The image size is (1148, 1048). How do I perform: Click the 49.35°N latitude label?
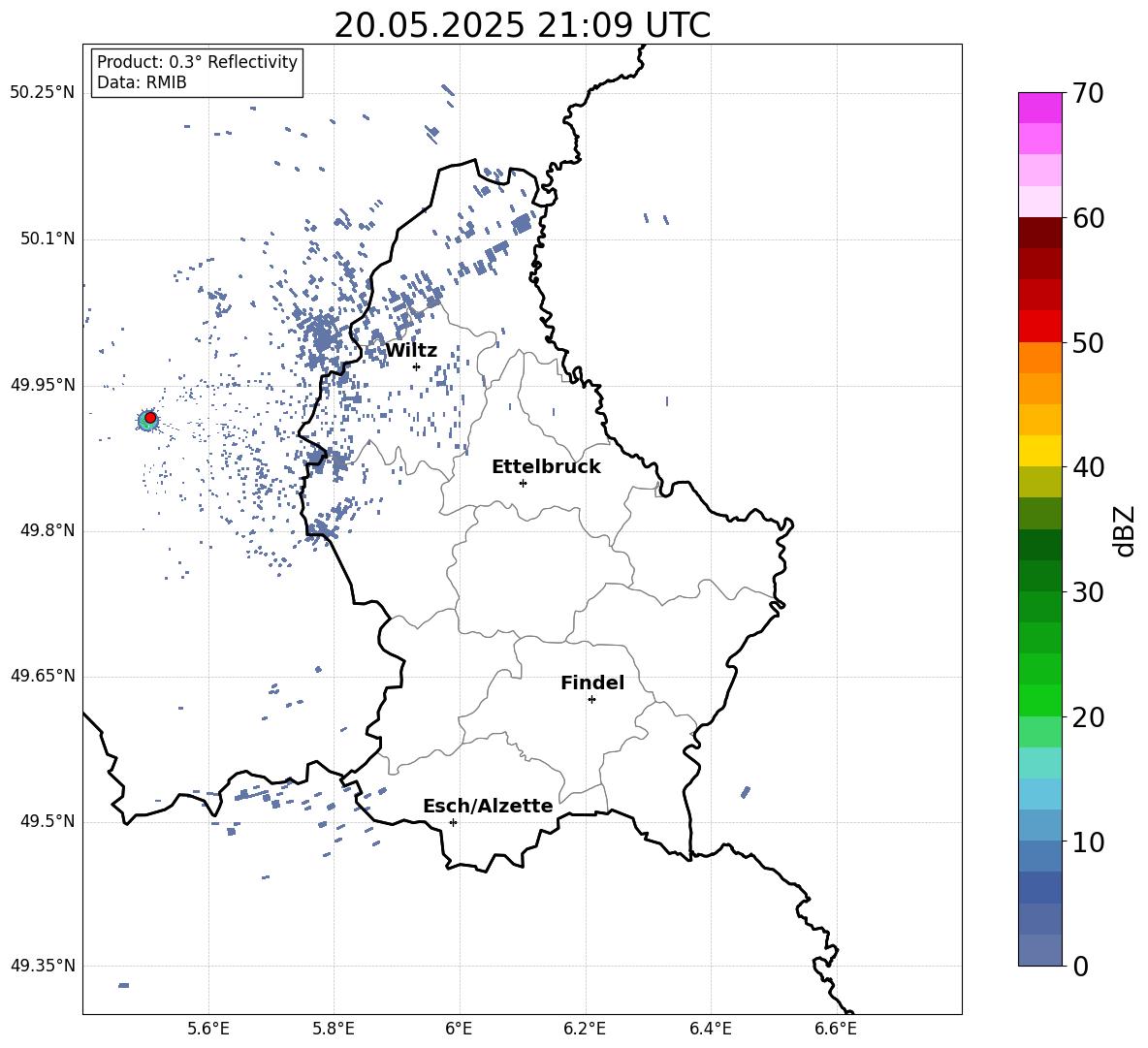(43, 966)
